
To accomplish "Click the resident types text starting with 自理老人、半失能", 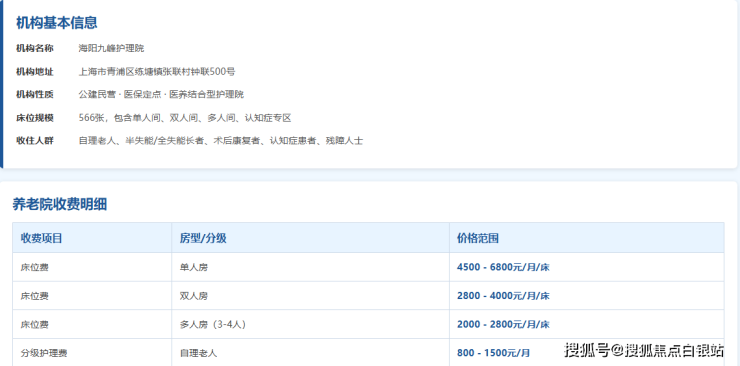I will (220, 141).
